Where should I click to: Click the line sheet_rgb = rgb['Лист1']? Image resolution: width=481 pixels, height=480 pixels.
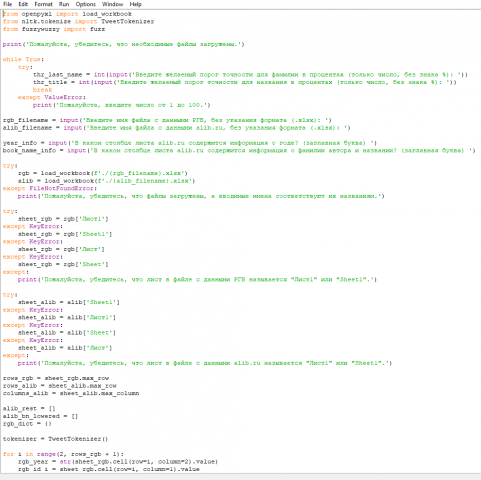[x=63, y=219]
